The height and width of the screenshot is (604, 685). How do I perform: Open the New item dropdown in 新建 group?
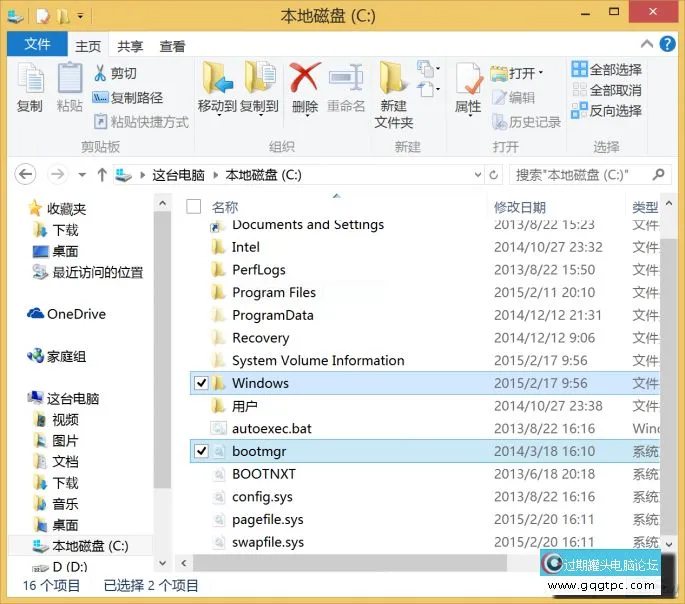pos(429,69)
